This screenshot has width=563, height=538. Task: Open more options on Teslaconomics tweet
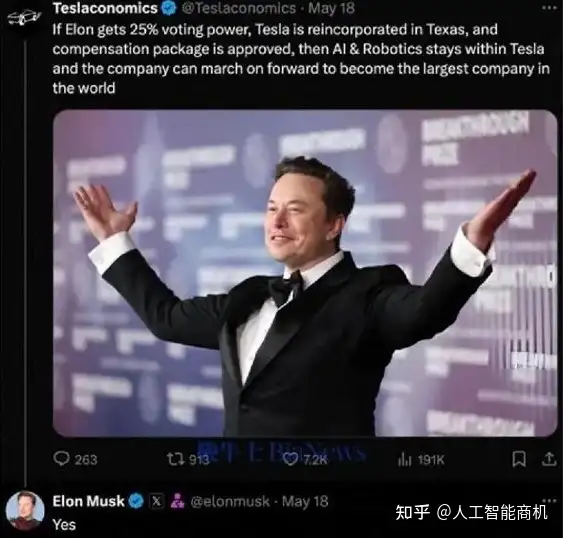549,8
